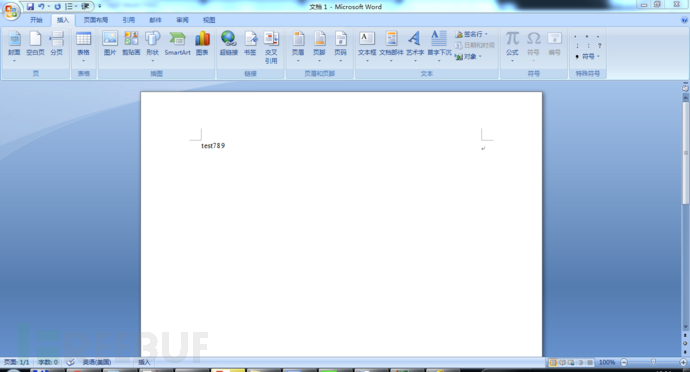Open the SmartArt graphic tool
This screenshot has width=690, height=372.
click(177, 44)
